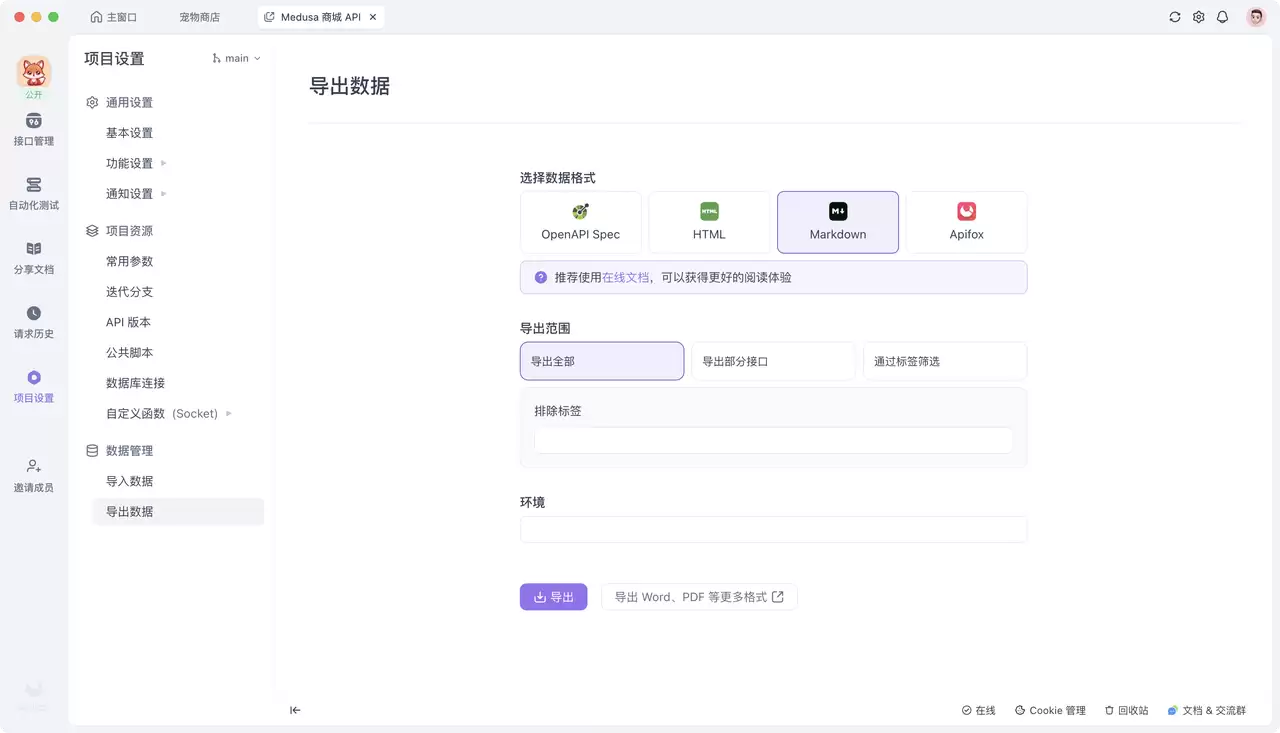
Task: Open the 环境 select field
Action: coord(773,529)
